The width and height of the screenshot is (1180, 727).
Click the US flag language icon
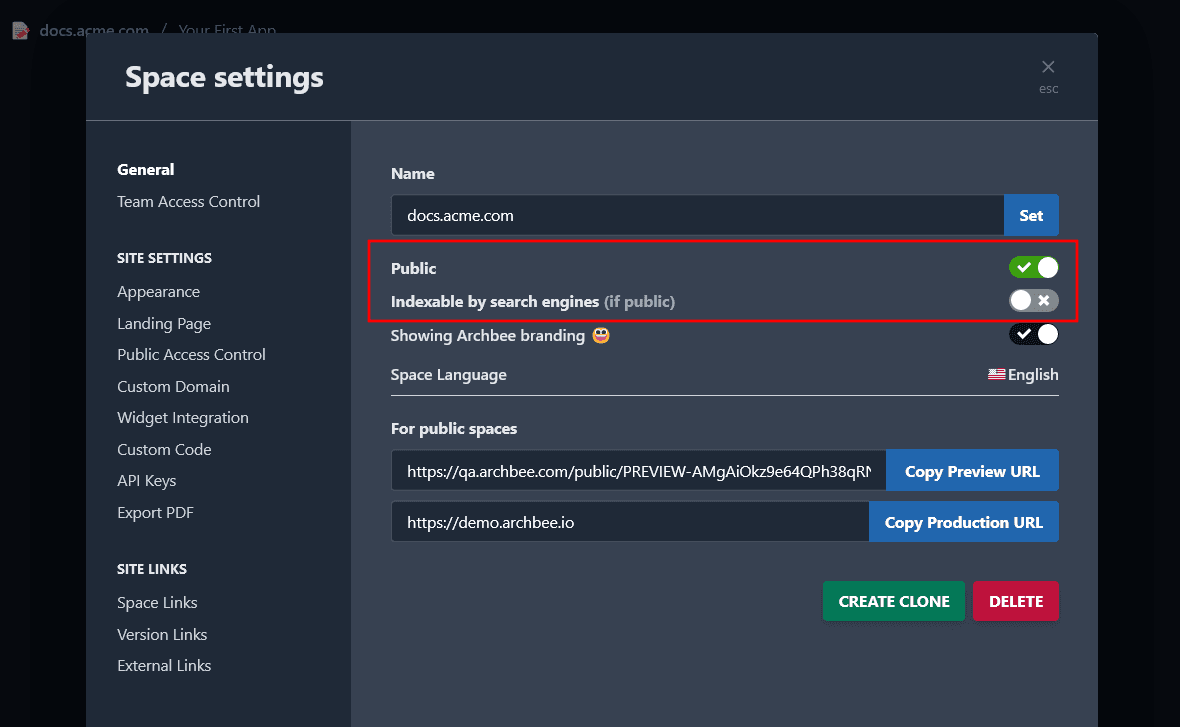tap(996, 374)
